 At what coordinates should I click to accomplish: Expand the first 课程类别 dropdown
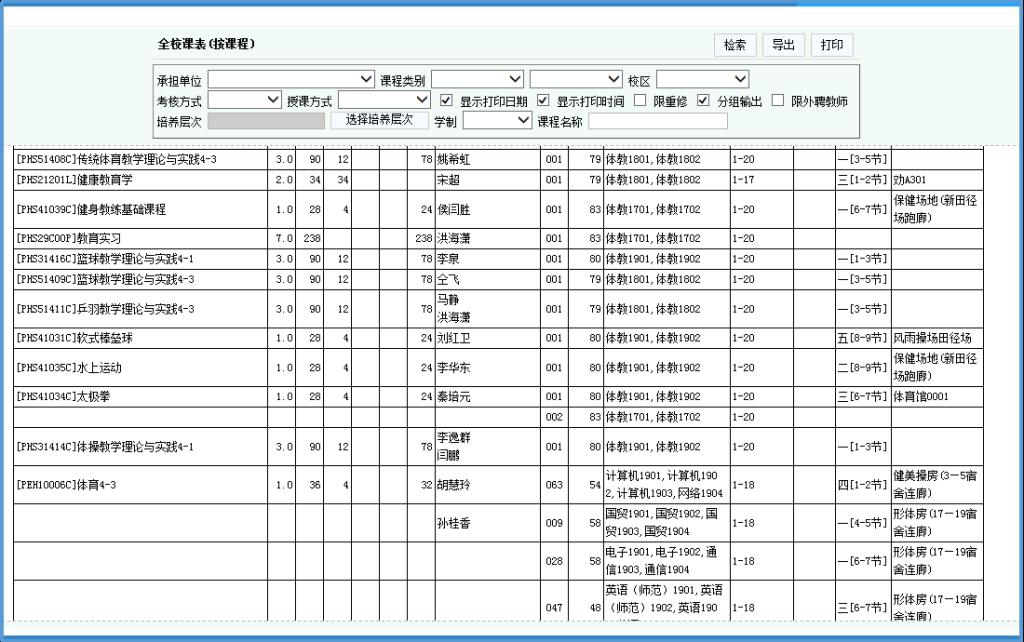coord(477,79)
